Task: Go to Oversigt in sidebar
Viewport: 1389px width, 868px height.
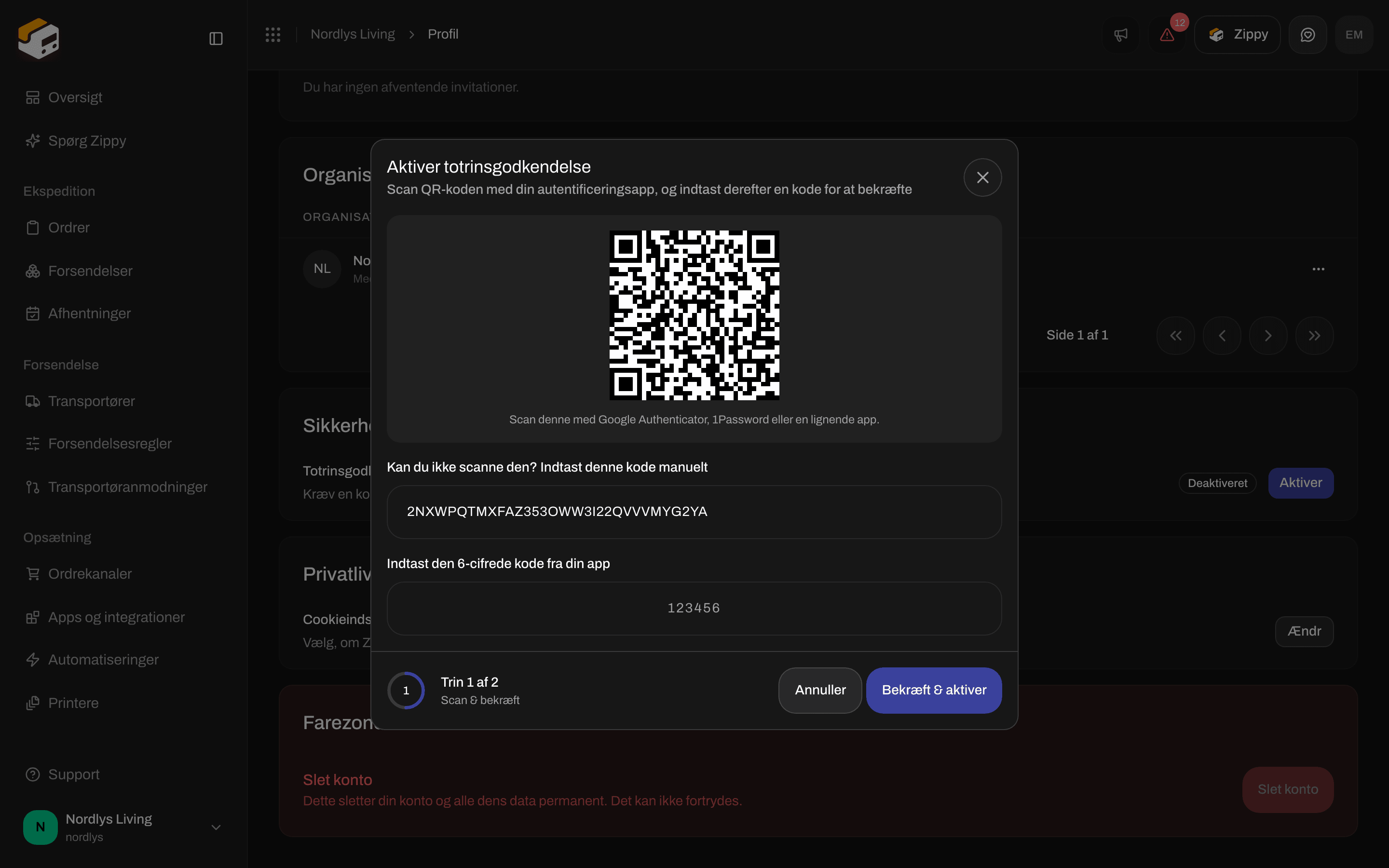Action: (123, 97)
